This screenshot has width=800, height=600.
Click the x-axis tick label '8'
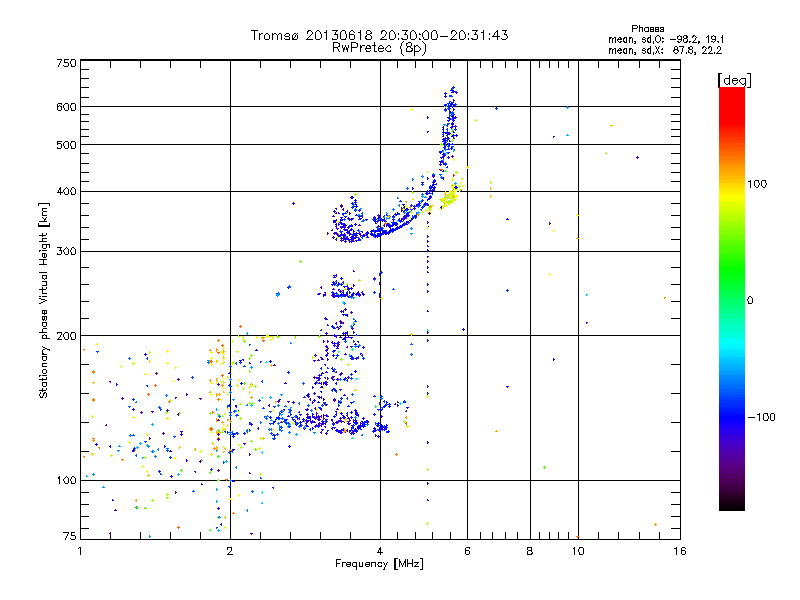coord(530,551)
